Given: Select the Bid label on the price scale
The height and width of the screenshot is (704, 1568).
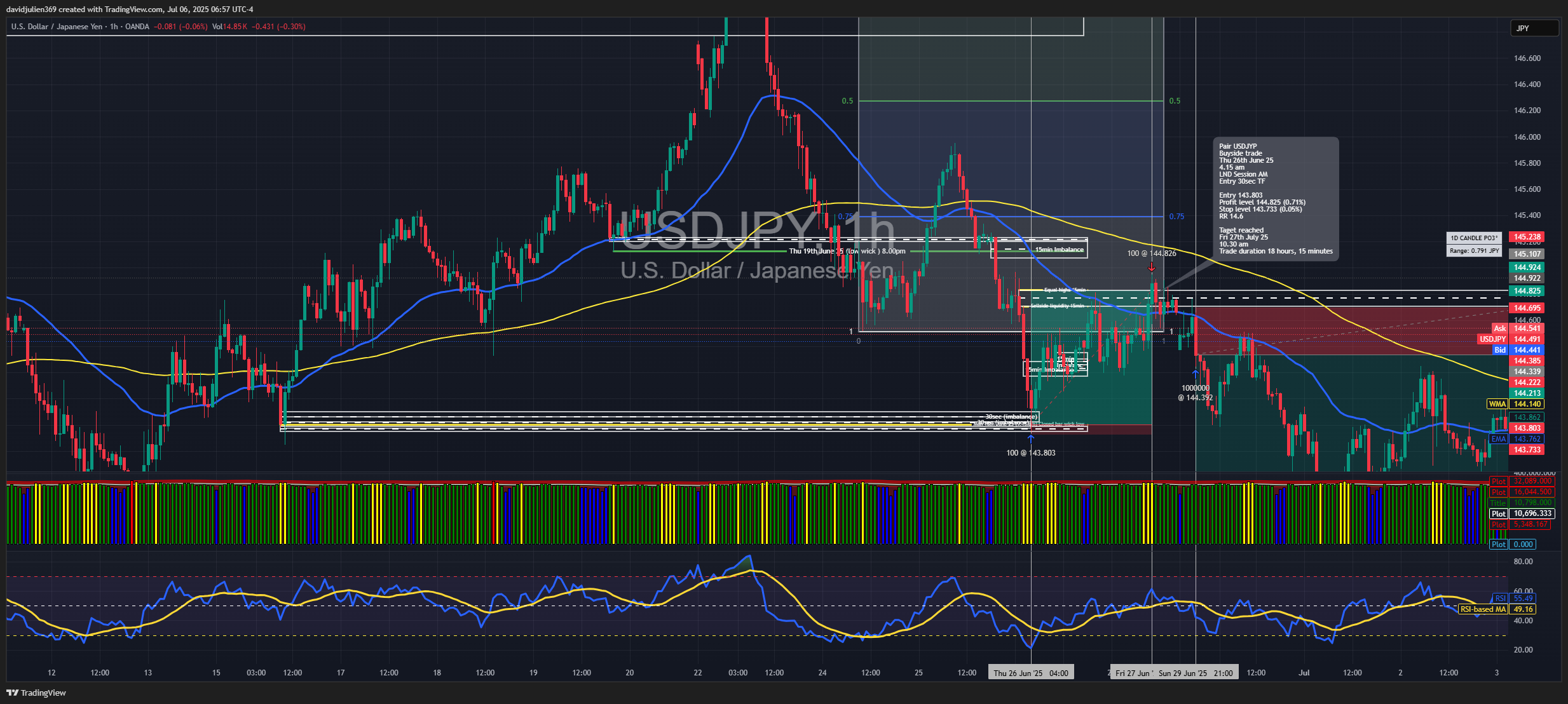Looking at the screenshot, I should 1500,350.
